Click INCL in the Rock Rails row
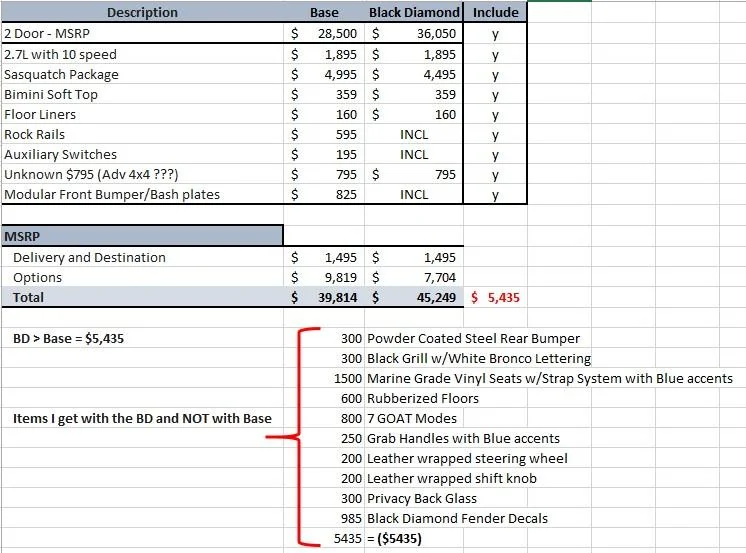746x553 pixels. pyautogui.click(x=414, y=135)
